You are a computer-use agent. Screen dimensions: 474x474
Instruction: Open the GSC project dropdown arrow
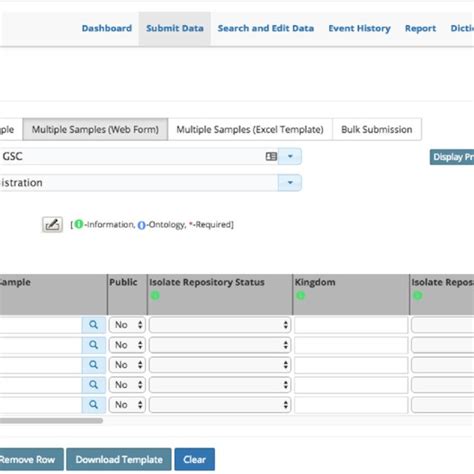coord(290,156)
